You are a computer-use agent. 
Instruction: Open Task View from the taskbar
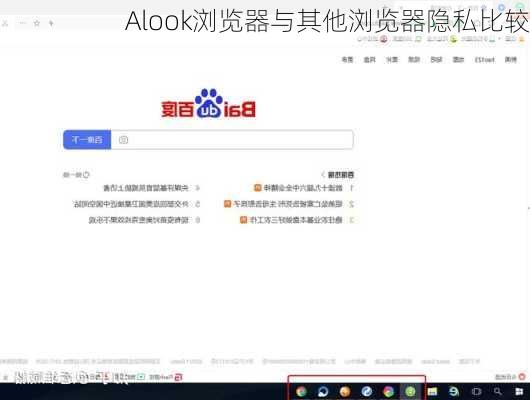click(476, 392)
